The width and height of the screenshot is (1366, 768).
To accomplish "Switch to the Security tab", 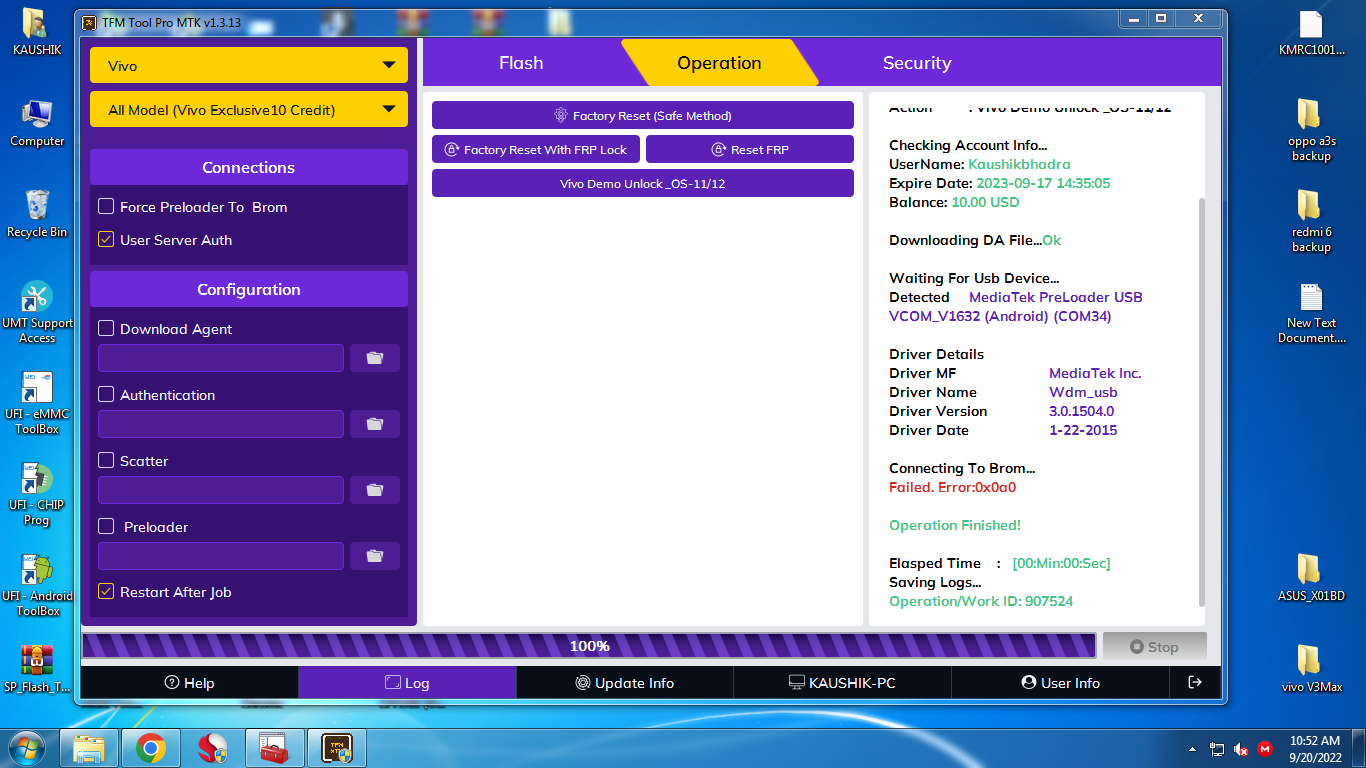I will click(917, 63).
